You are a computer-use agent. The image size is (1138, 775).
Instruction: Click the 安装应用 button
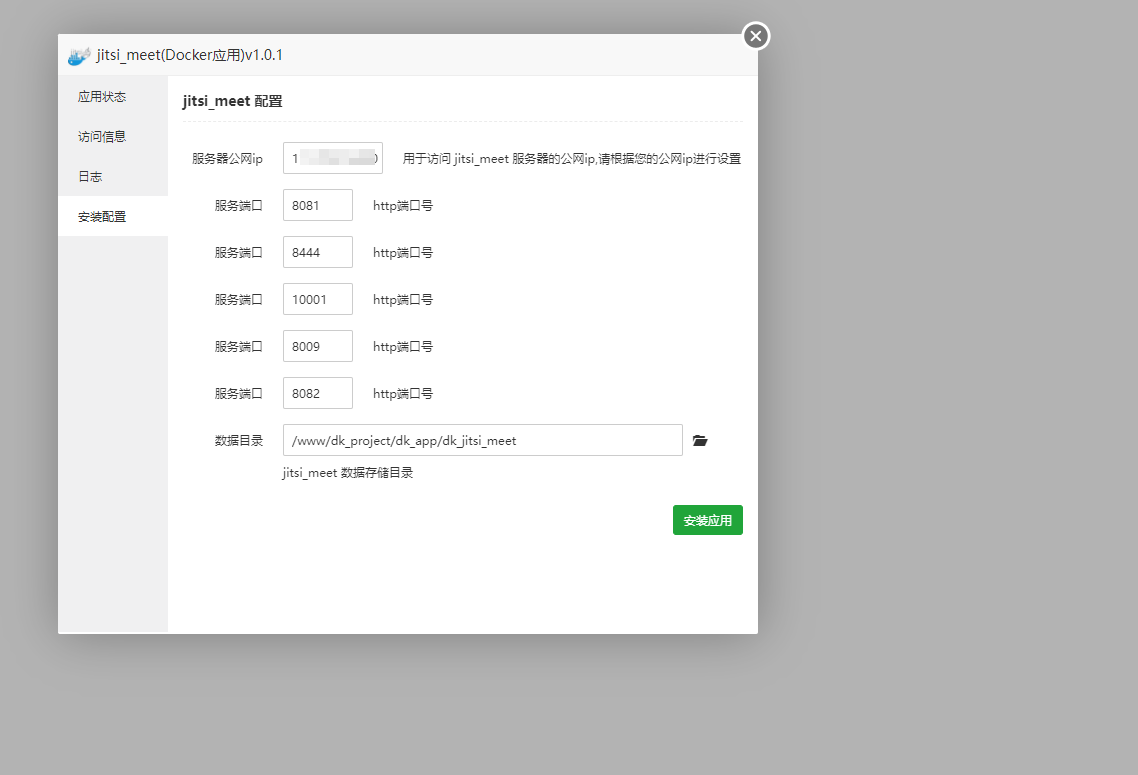708,520
